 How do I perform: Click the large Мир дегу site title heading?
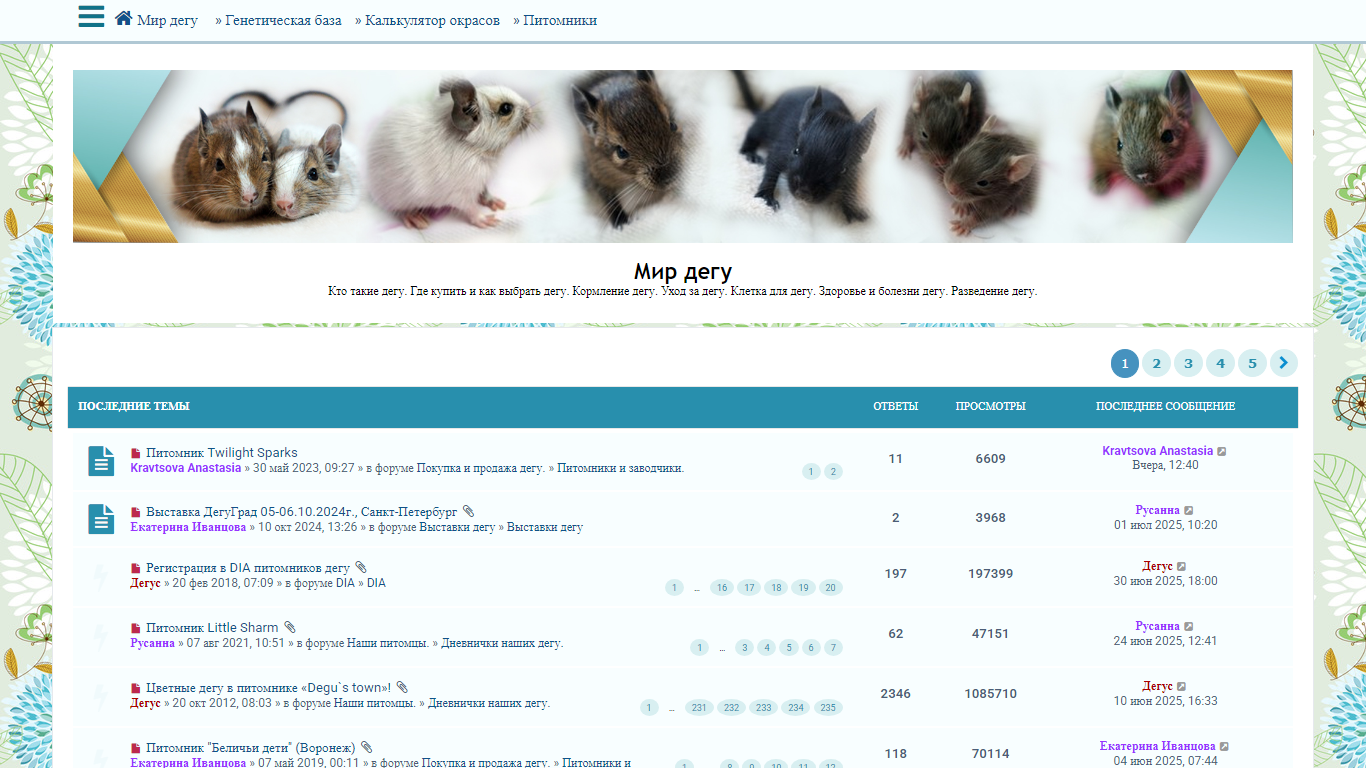pos(683,271)
